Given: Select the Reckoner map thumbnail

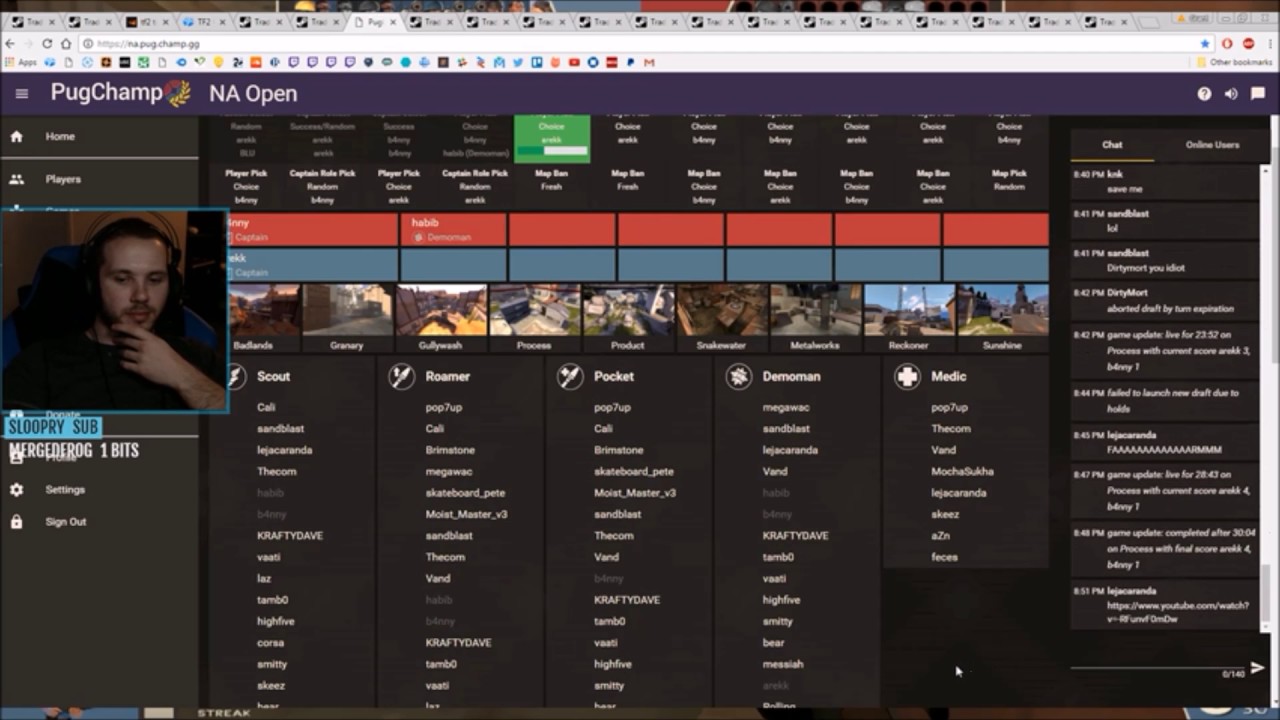Looking at the screenshot, I should point(909,318).
